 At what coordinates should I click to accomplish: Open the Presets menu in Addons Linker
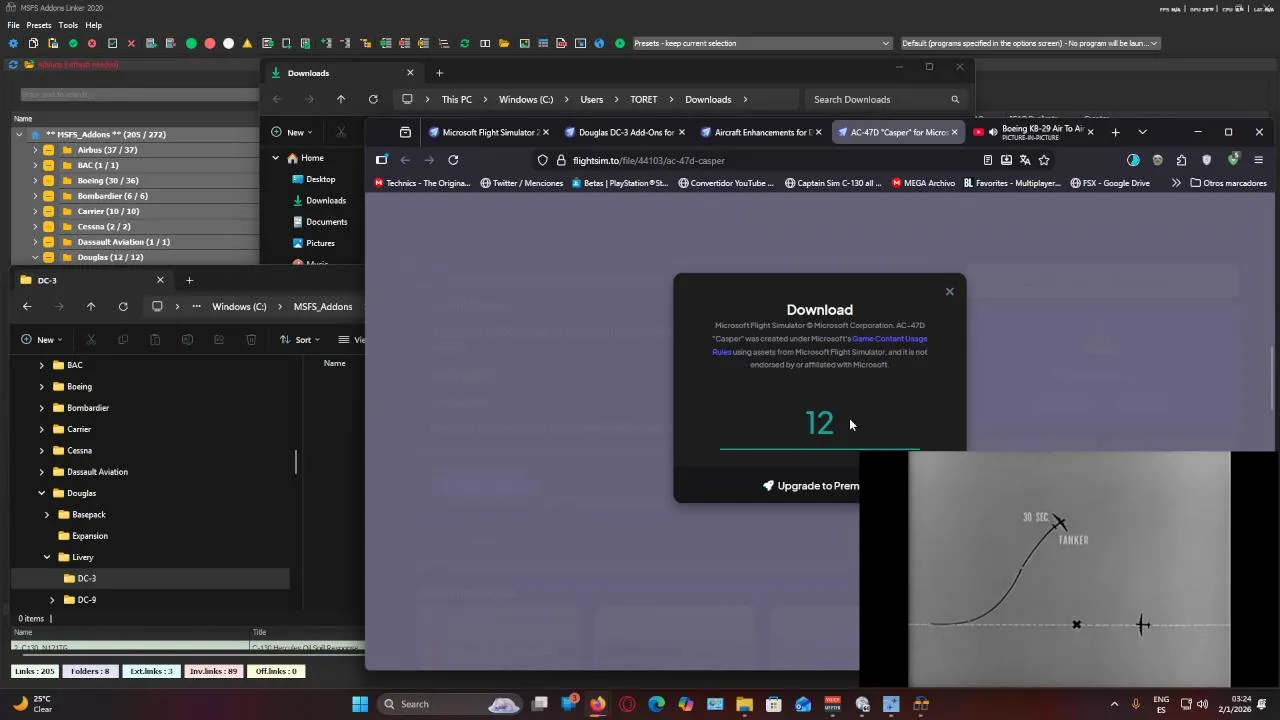[x=39, y=25]
